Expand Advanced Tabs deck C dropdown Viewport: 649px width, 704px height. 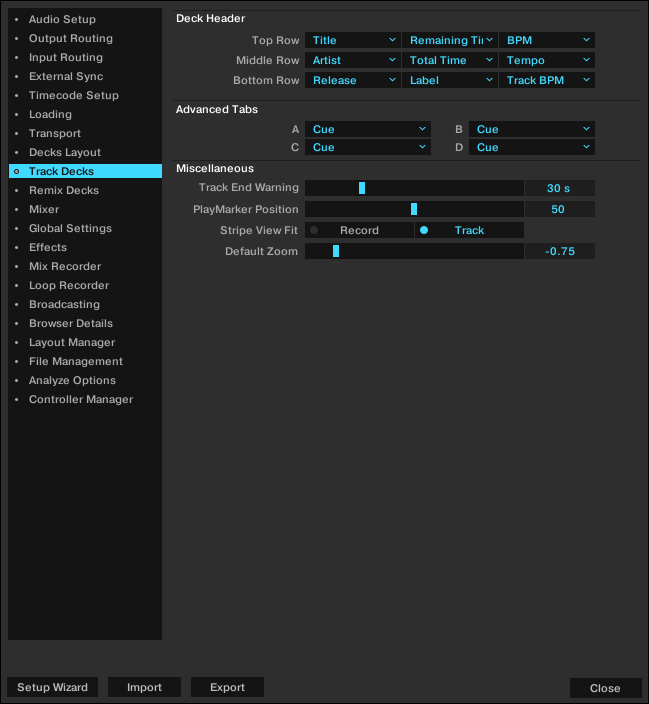tap(368, 147)
